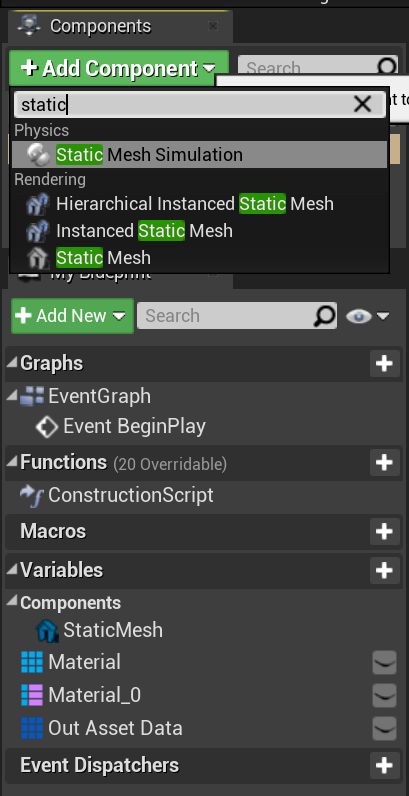Add a new variable with plus button
Viewport: 409px width, 796px height.
[x=384, y=570]
